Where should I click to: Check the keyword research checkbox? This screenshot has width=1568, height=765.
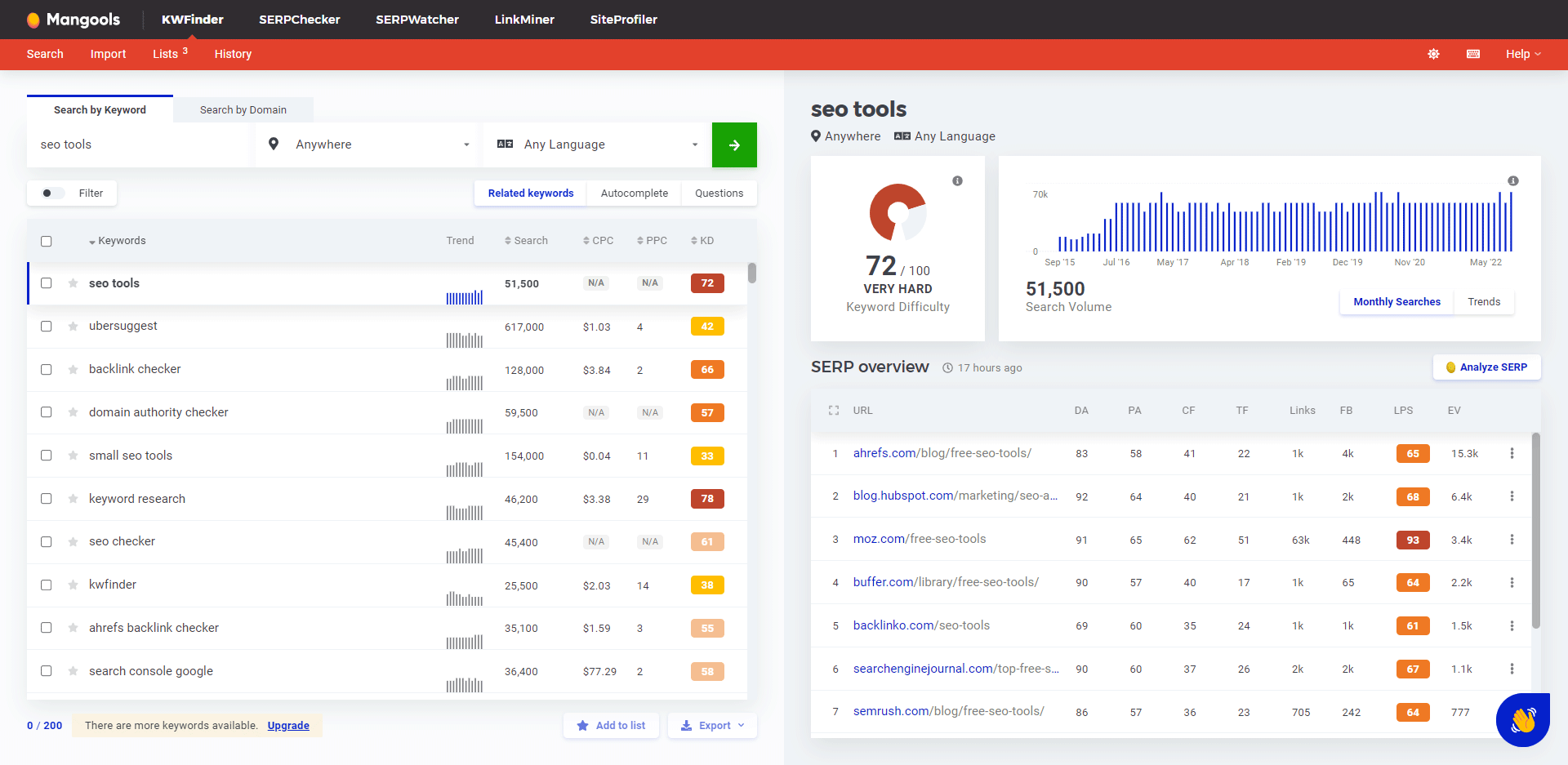(x=47, y=499)
